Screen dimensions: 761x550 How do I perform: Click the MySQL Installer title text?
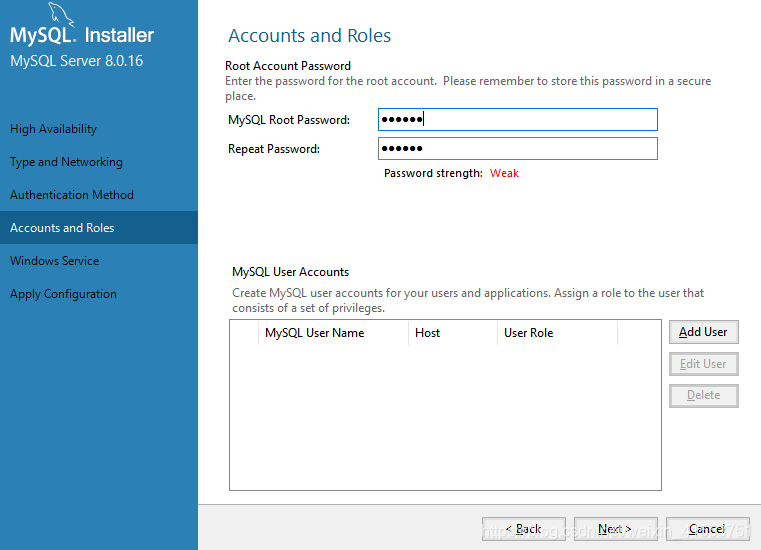pyautogui.click(x=82, y=35)
